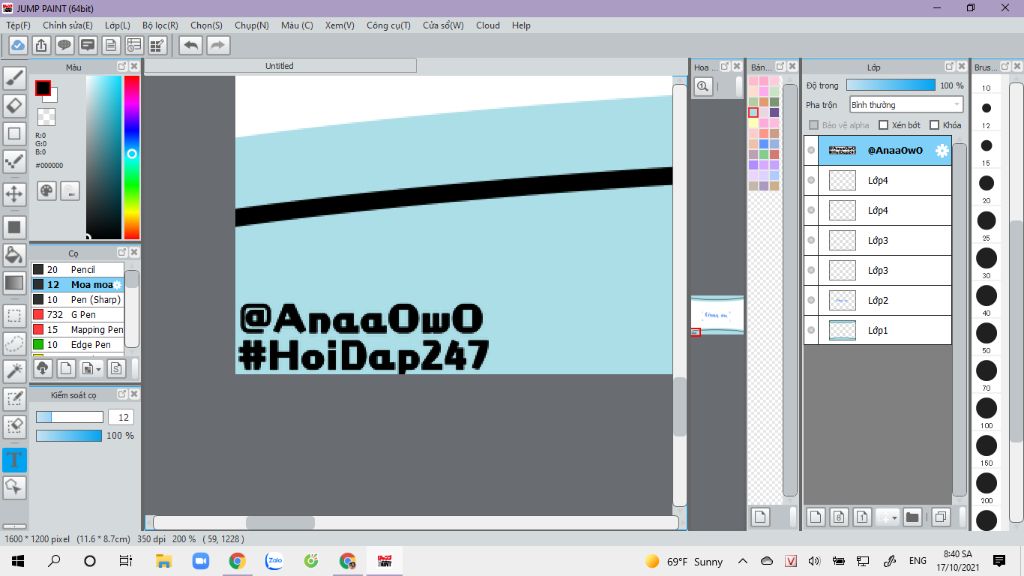Open layer panel add-layer dropdown arrow
Viewport: 1024px width, 576px height.
click(x=894, y=517)
